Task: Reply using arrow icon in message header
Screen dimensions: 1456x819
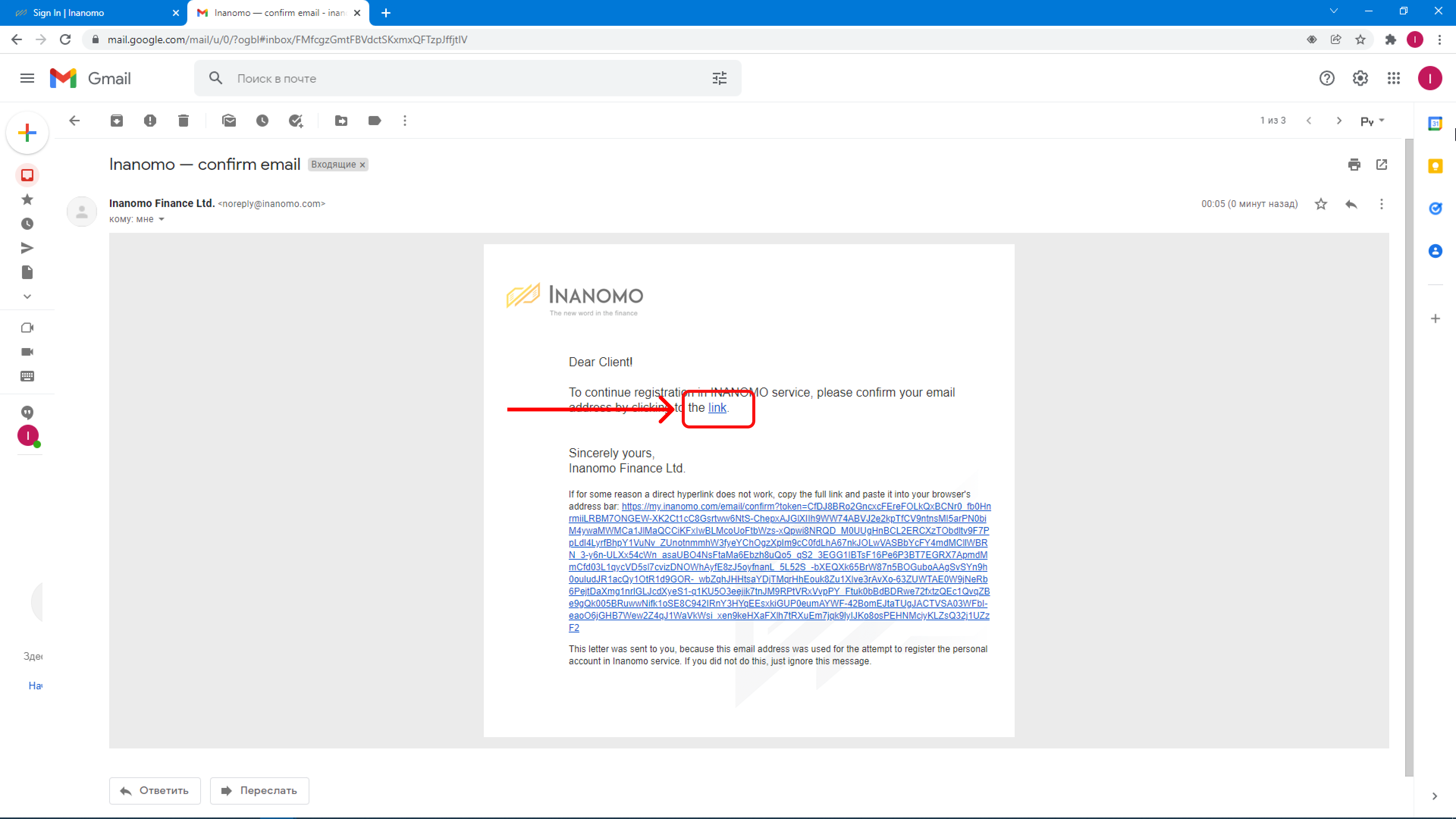Action: click(1351, 204)
